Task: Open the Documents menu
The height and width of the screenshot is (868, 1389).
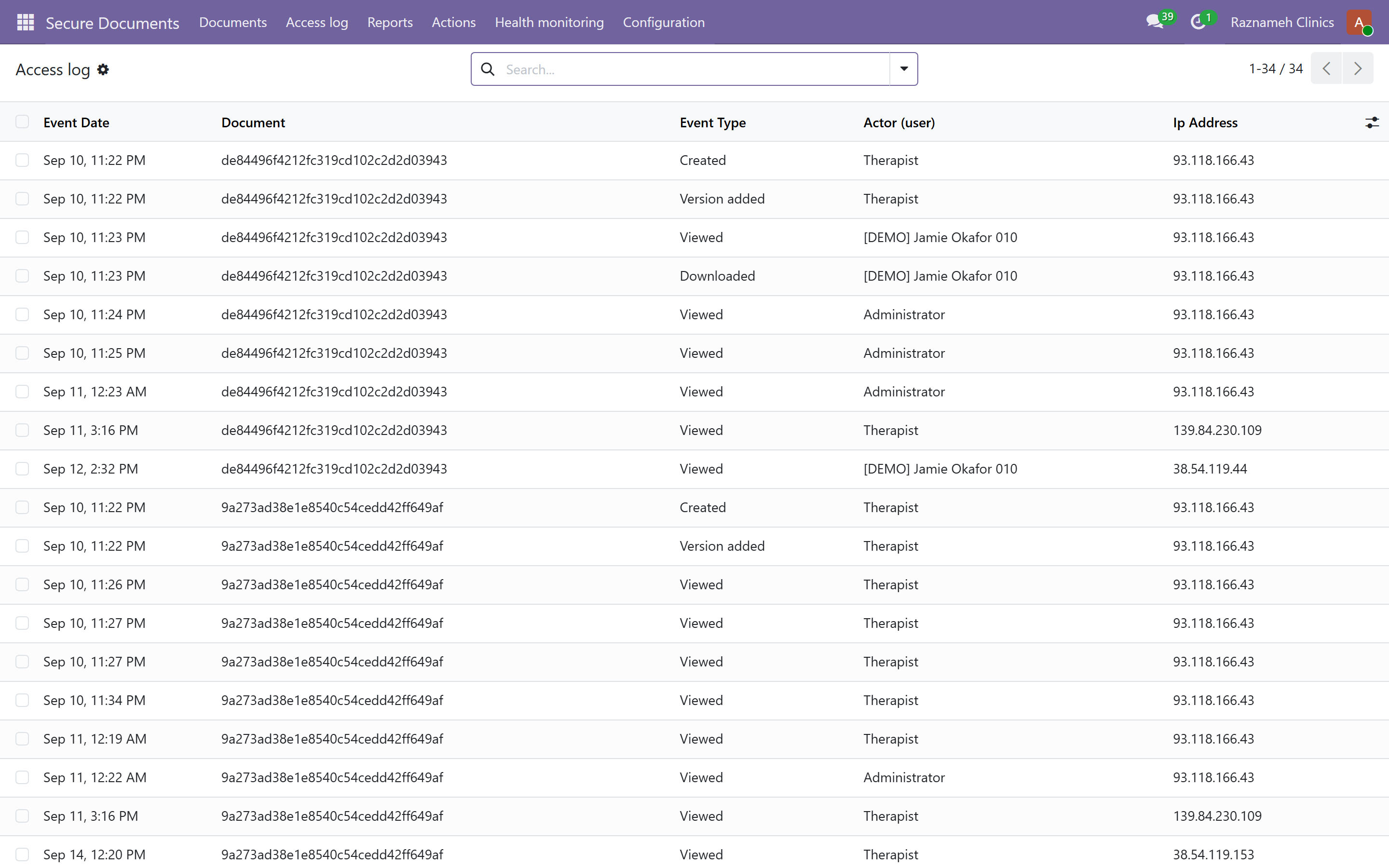Action: [x=233, y=22]
